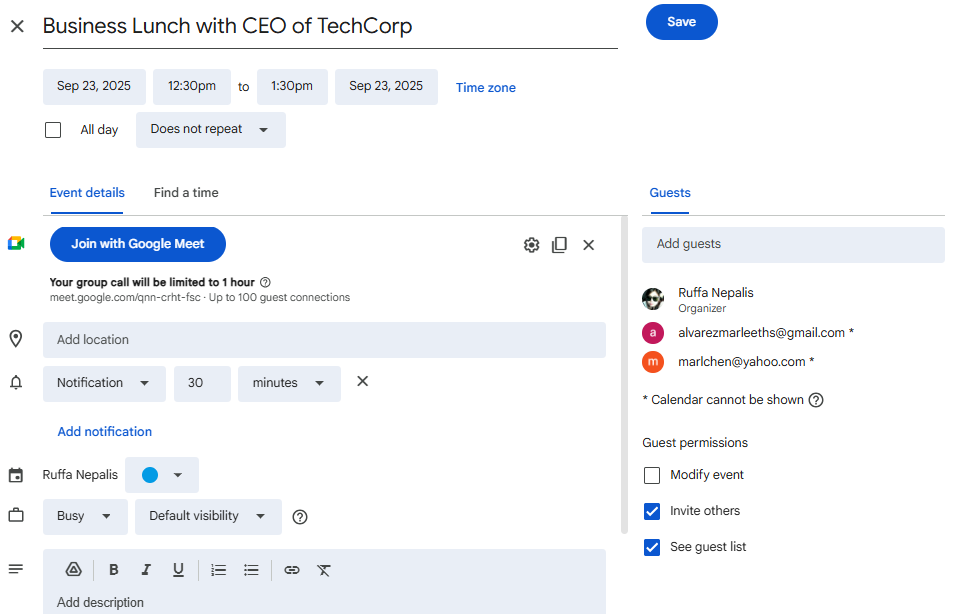Open the Default visibility dropdown
This screenshot has height=614, width=963.
coord(208,517)
